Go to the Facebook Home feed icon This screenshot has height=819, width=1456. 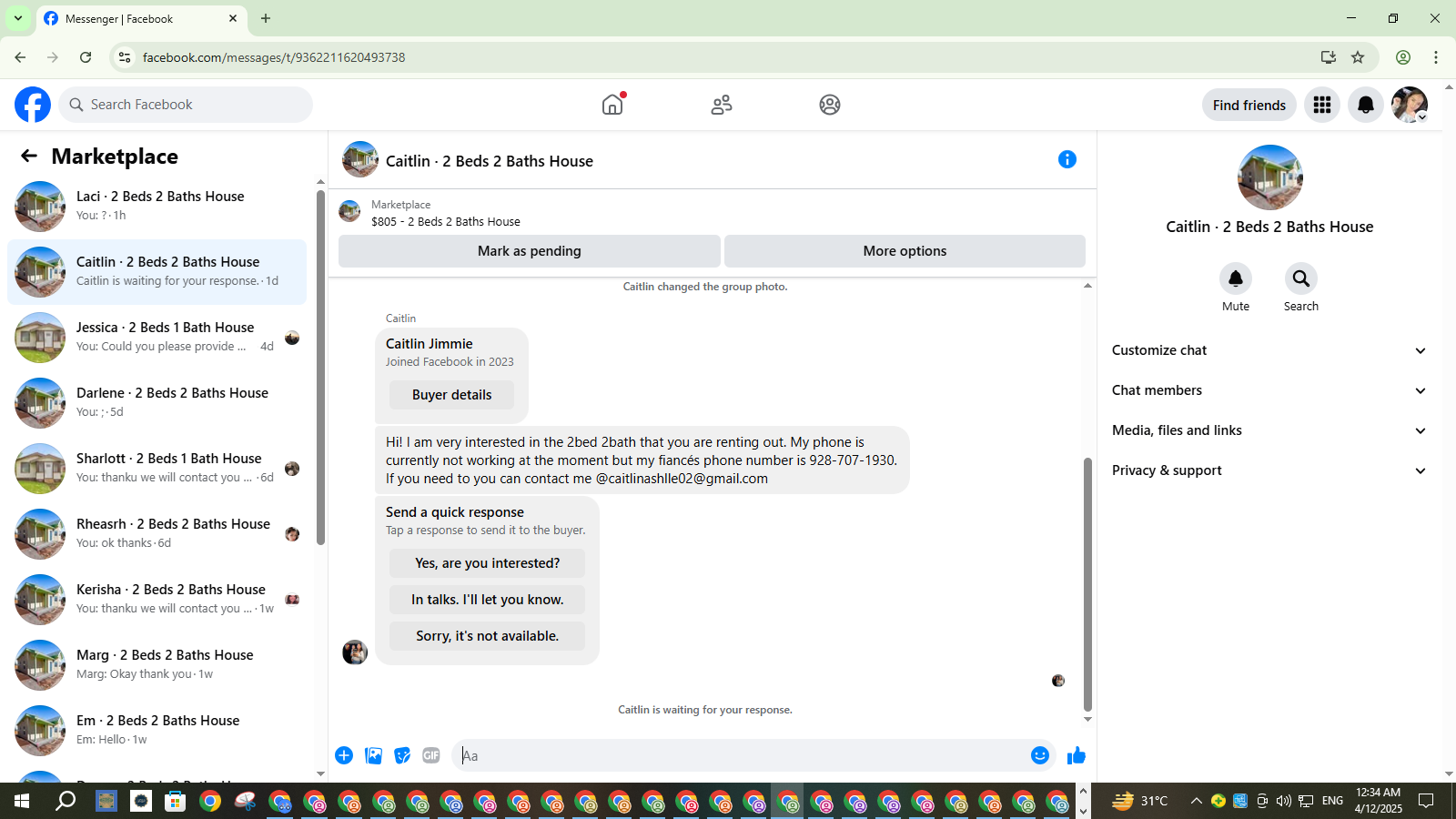[612, 105]
